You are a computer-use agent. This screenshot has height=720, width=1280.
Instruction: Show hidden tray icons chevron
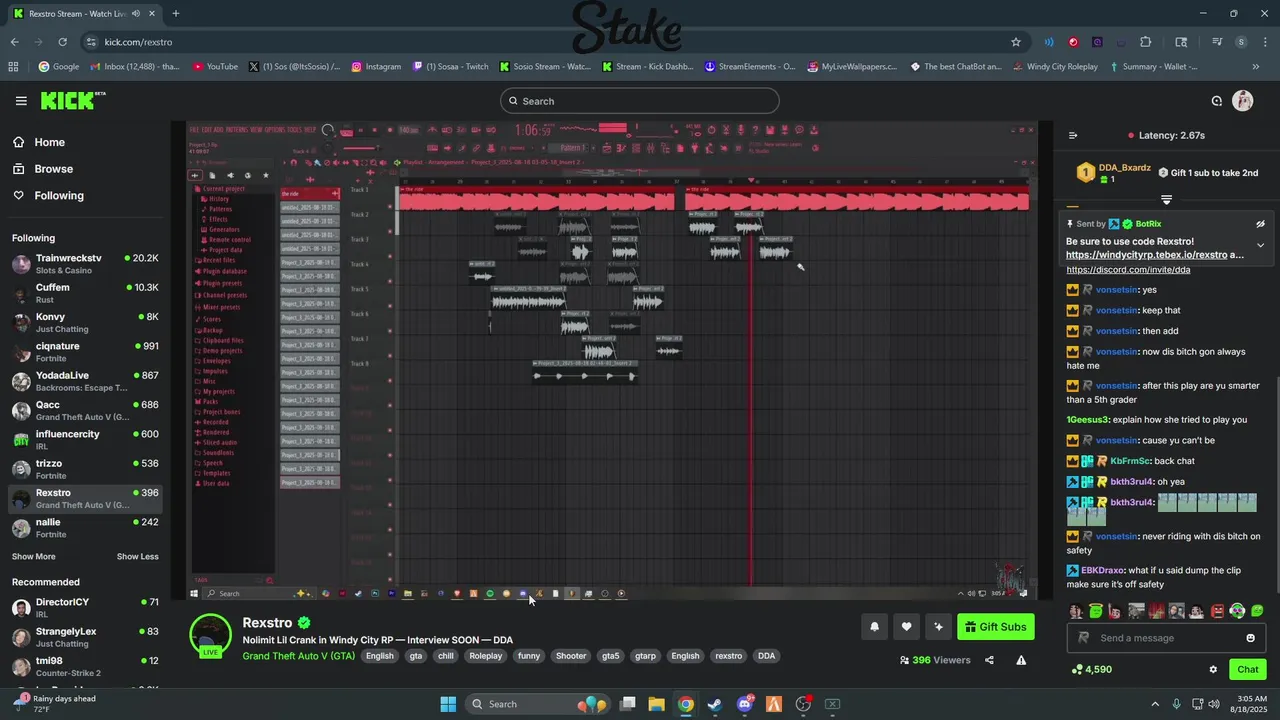pyautogui.click(x=1155, y=704)
